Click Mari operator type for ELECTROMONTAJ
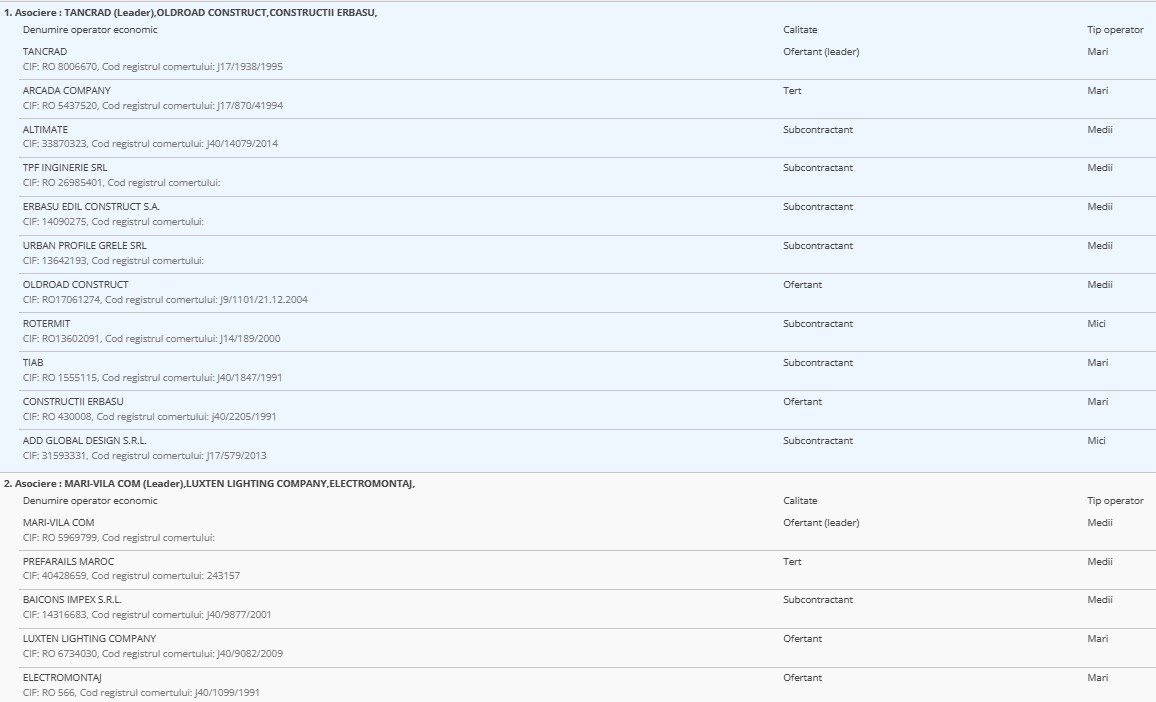The image size is (1156, 702). [1098, 678]
